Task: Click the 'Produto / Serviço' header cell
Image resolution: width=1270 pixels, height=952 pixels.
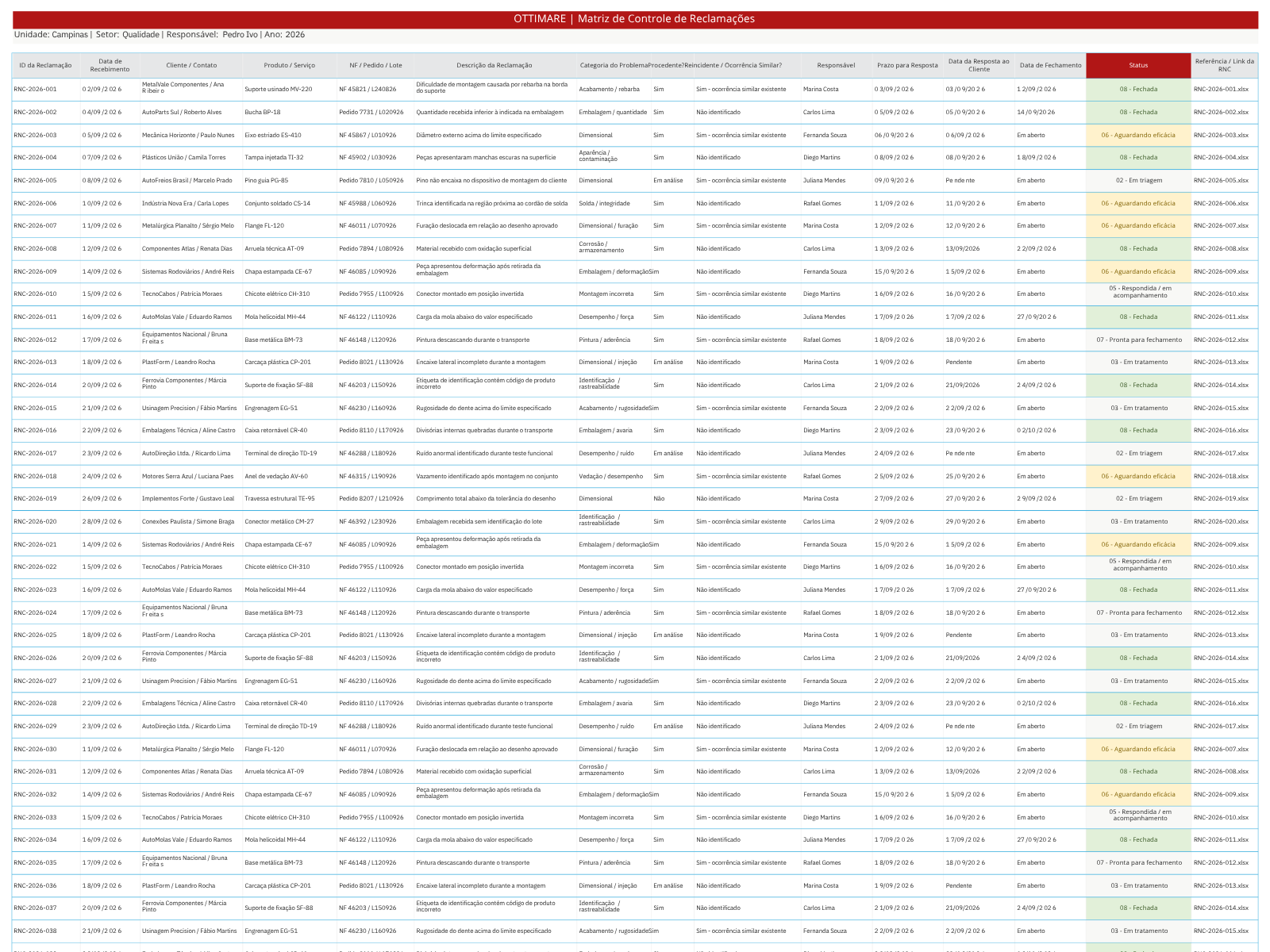Action: pos(290,65)
